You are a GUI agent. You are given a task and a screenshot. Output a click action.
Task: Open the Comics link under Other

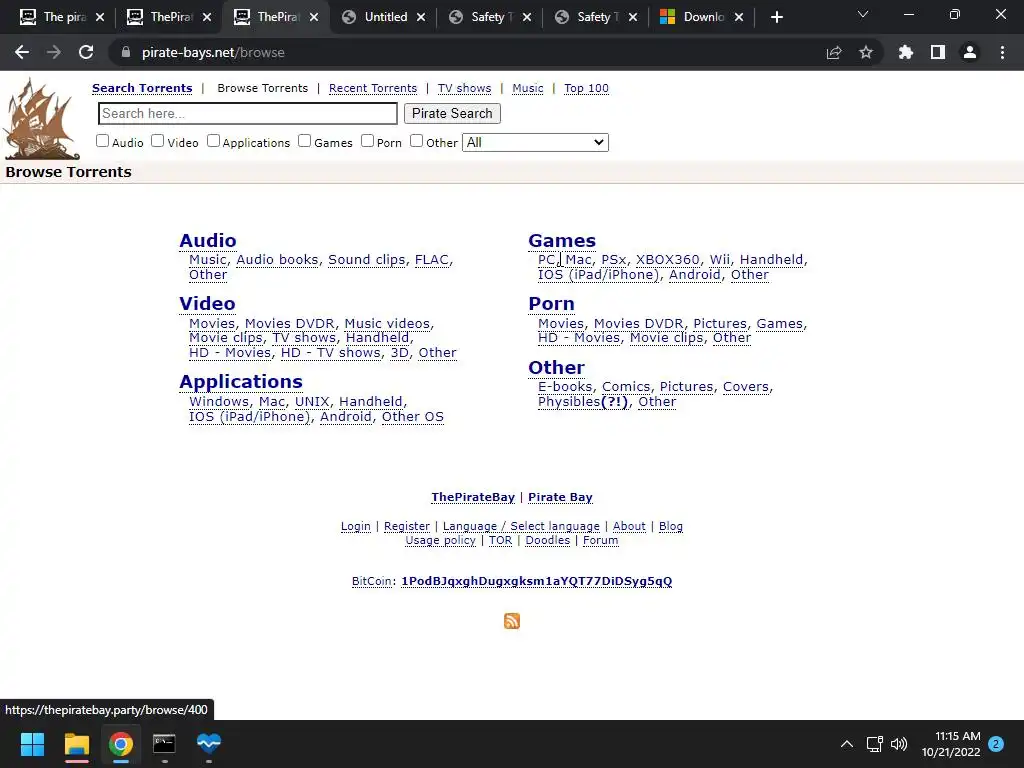tap(626, 387)
